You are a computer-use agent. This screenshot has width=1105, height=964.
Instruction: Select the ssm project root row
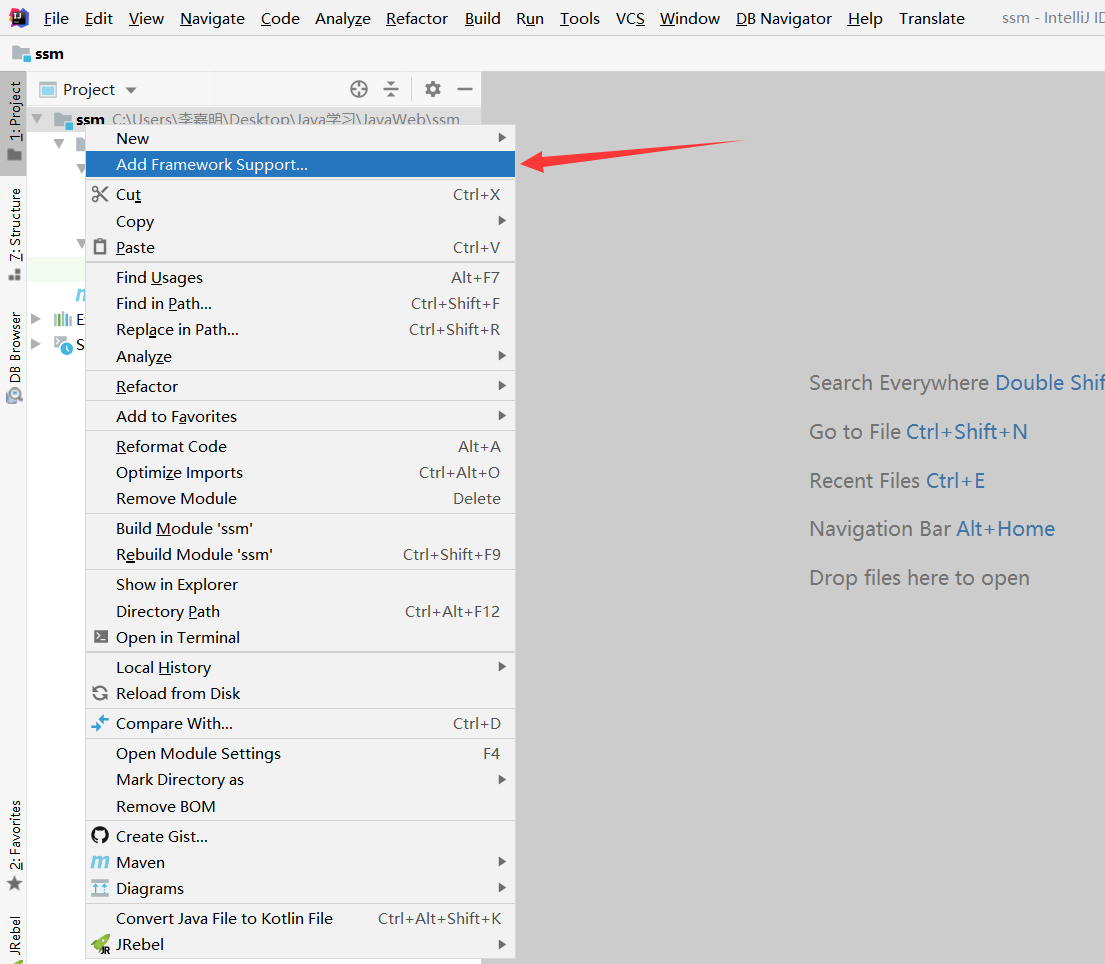(254, 118)
